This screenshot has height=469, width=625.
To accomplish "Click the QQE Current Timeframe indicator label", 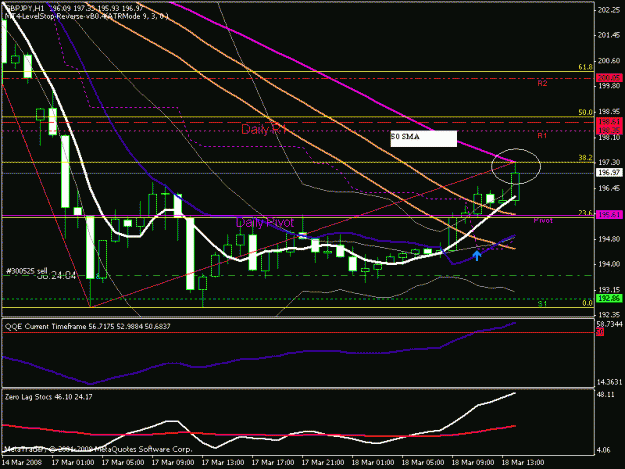I will pos(88,326).
